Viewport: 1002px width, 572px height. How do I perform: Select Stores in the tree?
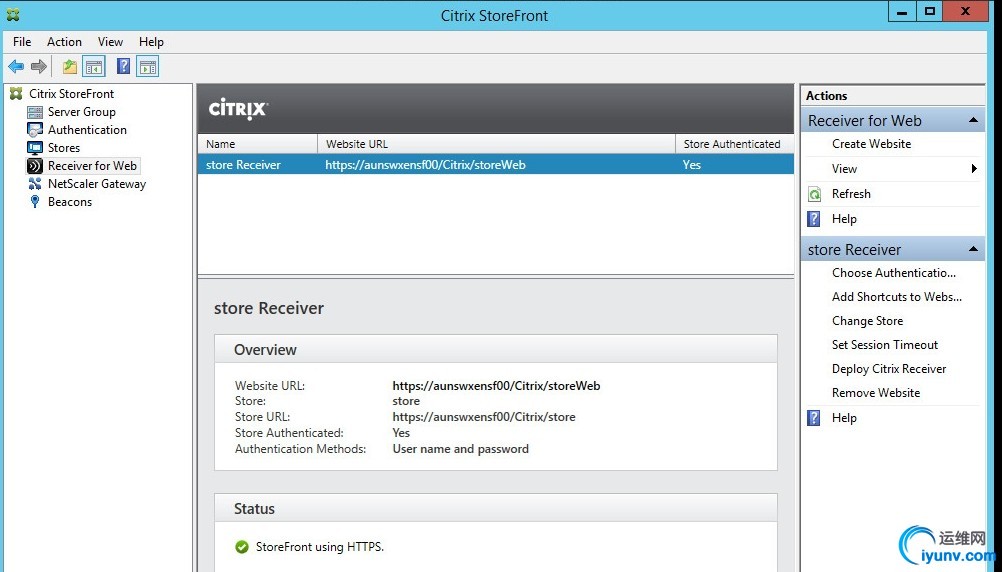point(64,148)
